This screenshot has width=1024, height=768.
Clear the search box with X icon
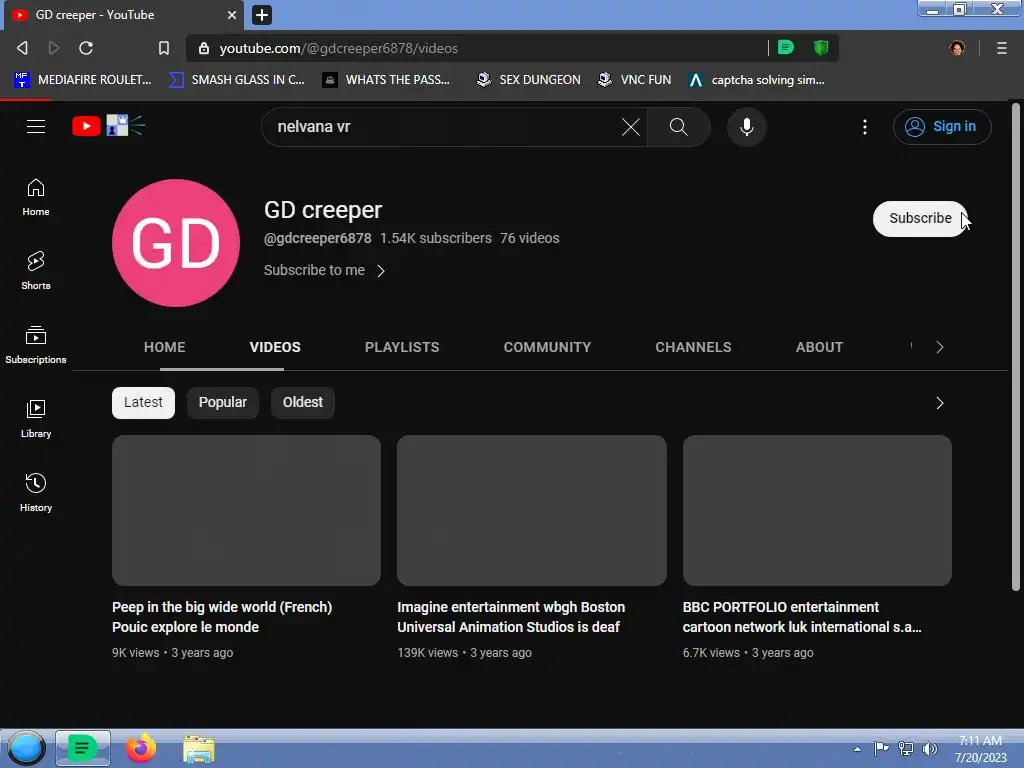(630, 127)
